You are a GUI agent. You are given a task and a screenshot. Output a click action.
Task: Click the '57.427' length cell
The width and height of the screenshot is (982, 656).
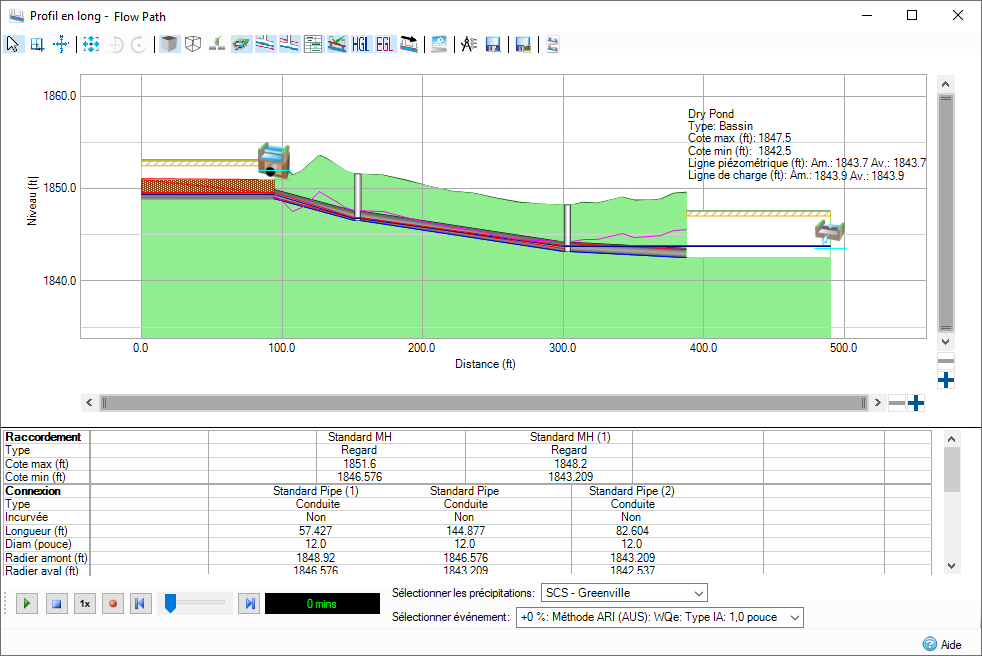[316, 531]
